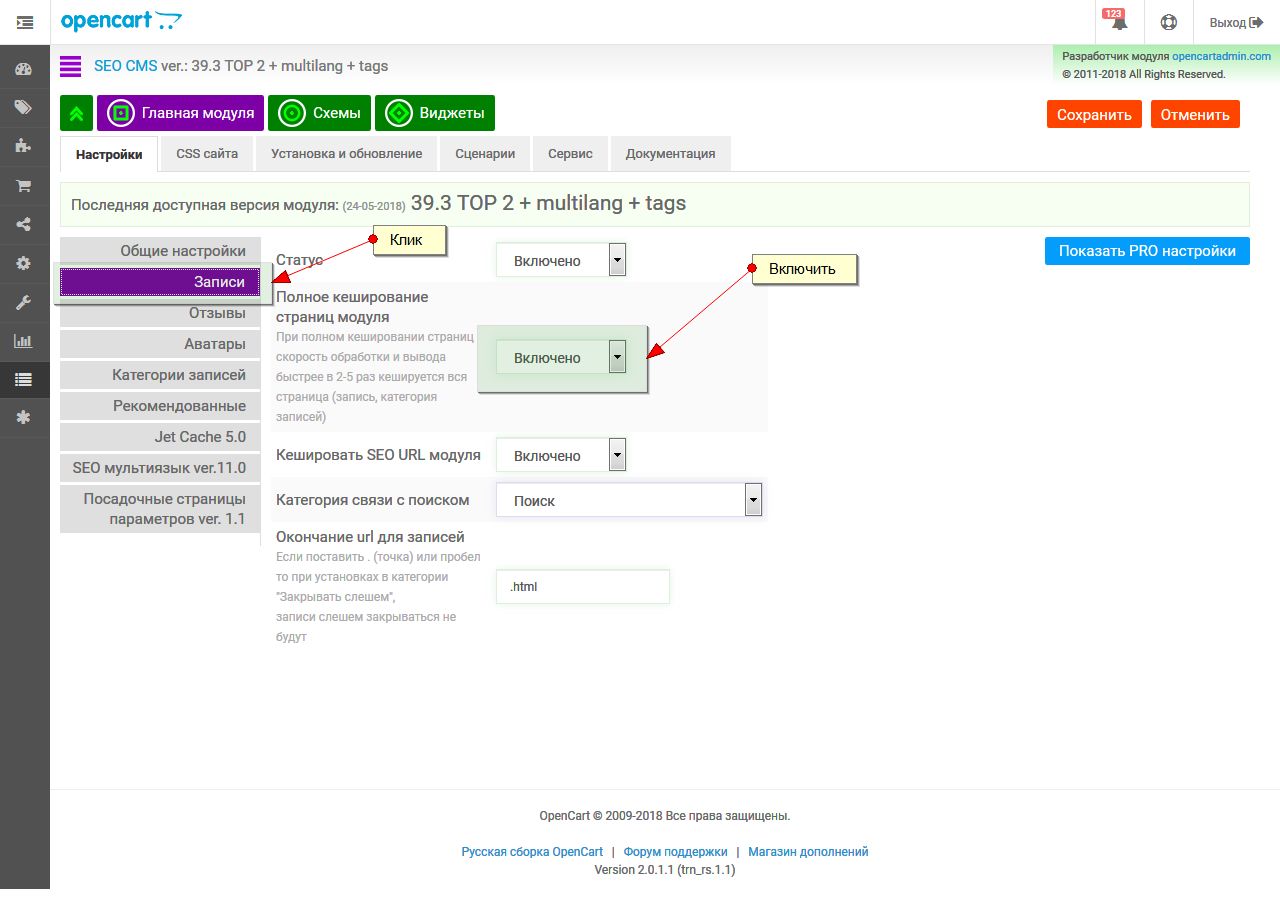
Task: Open the Tools wrench icon in sidebar
Action: click(x=24, y=302)
